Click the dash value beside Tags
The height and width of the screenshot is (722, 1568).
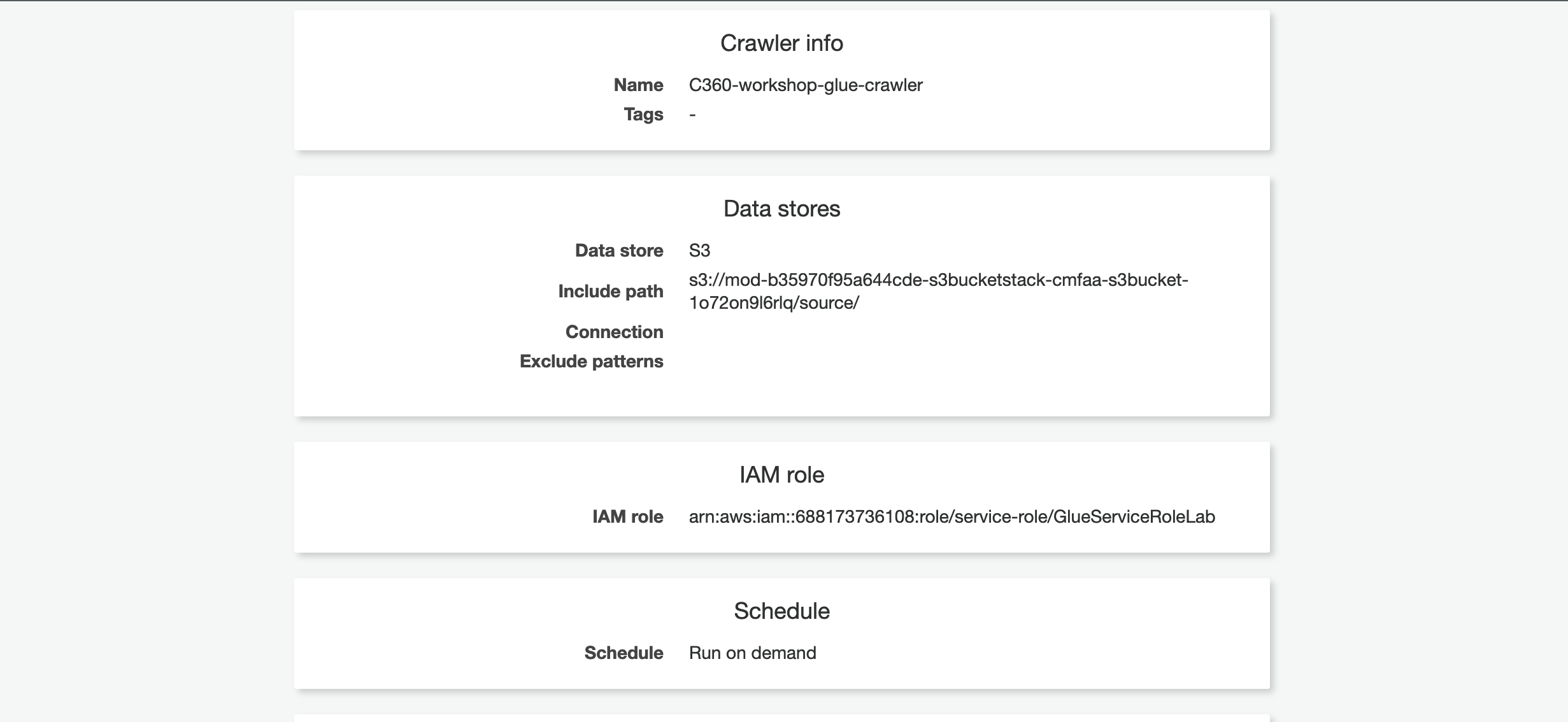pos(692,115)
